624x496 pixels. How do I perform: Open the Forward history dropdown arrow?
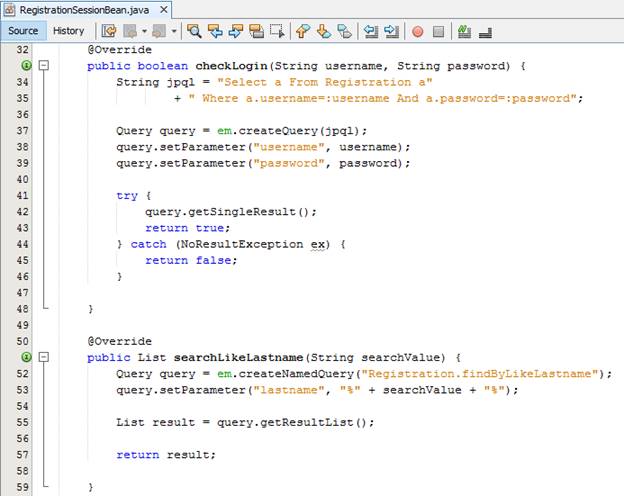pyautogui.click(x=174, y=31)
